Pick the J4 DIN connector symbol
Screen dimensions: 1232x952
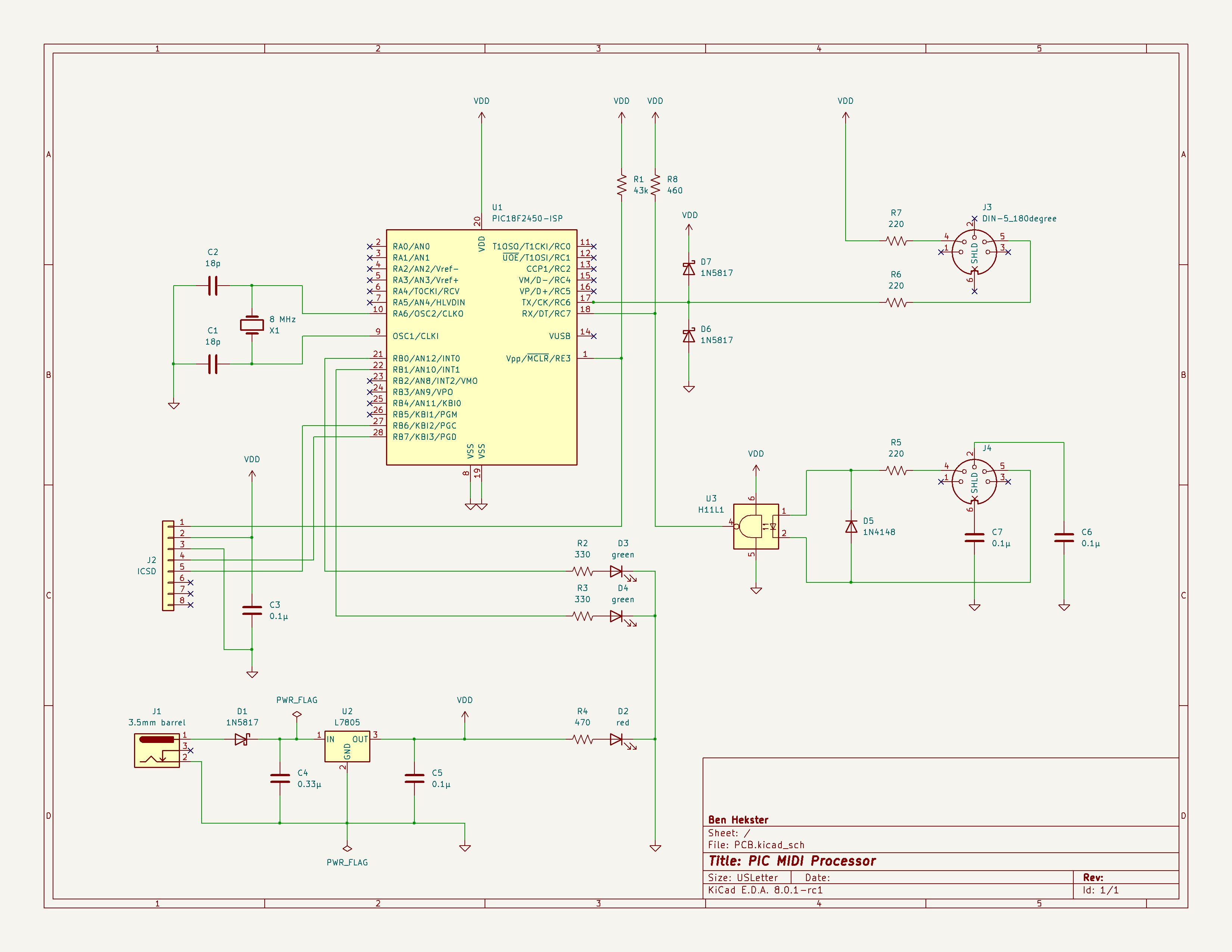click(x=974, y=482)
